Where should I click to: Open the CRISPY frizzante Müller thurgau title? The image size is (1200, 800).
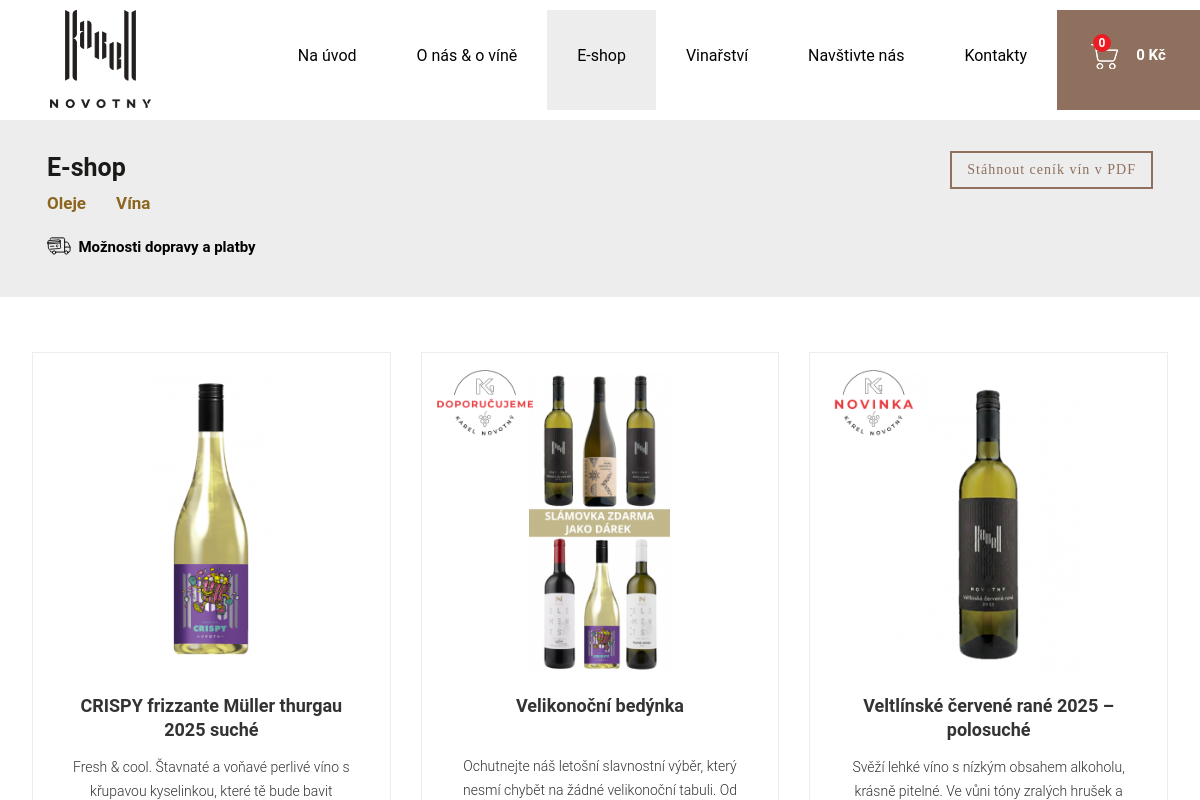tap(211, 718)
